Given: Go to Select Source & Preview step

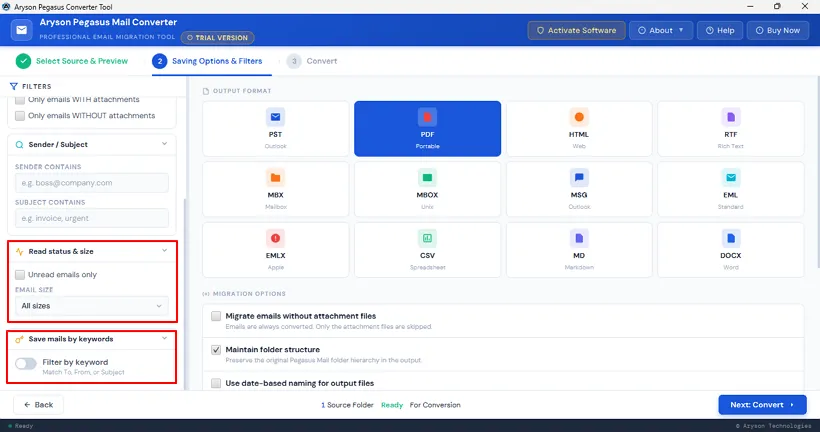Looking at the screenshot, I should coord(72,61).
